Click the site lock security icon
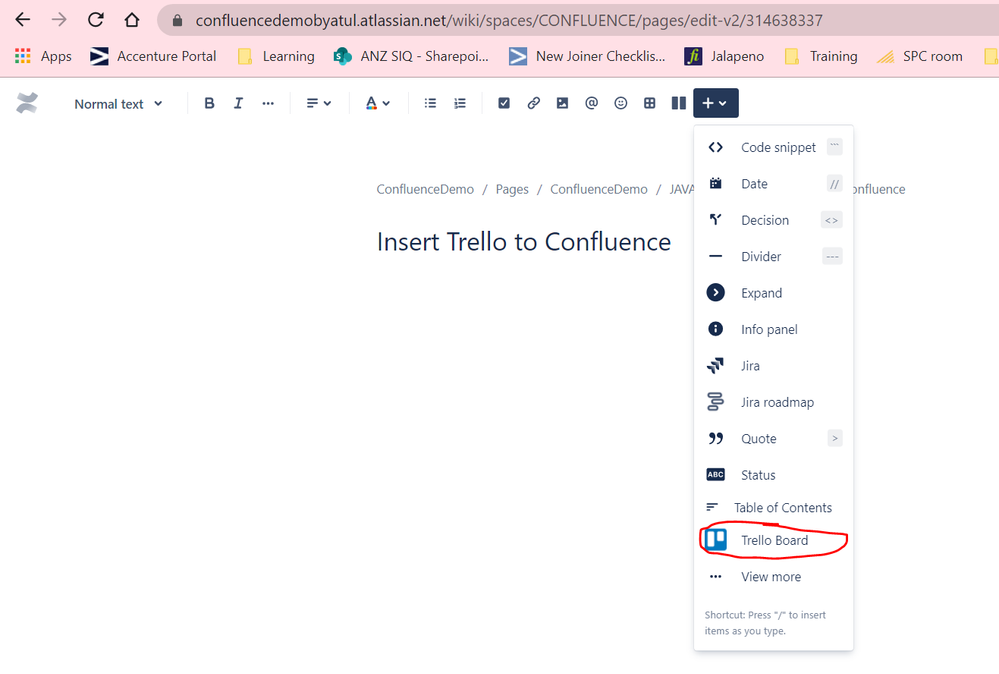The image size is (999, 674). coord(178,20)
